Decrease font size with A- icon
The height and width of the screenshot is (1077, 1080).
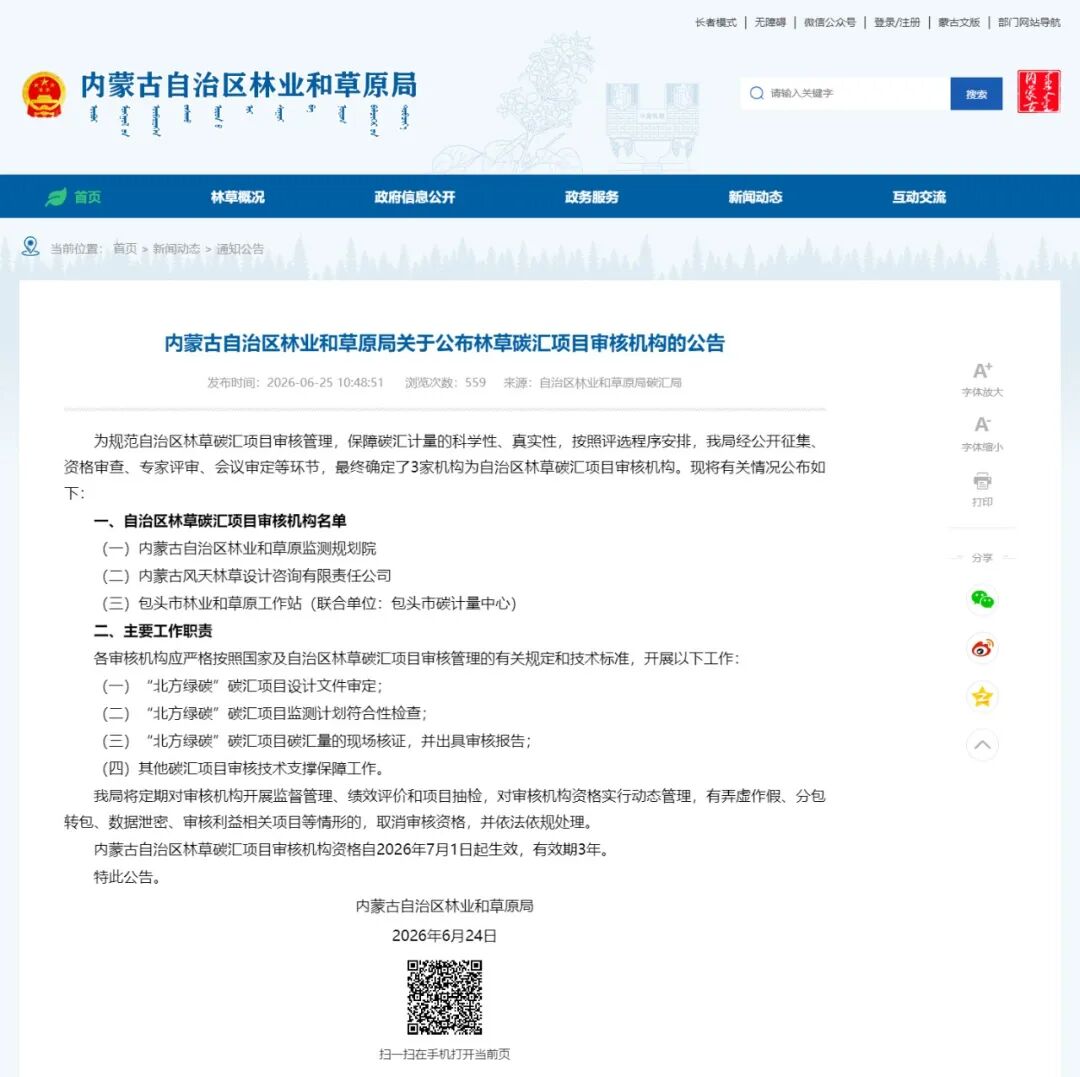(x=982, y=424)
